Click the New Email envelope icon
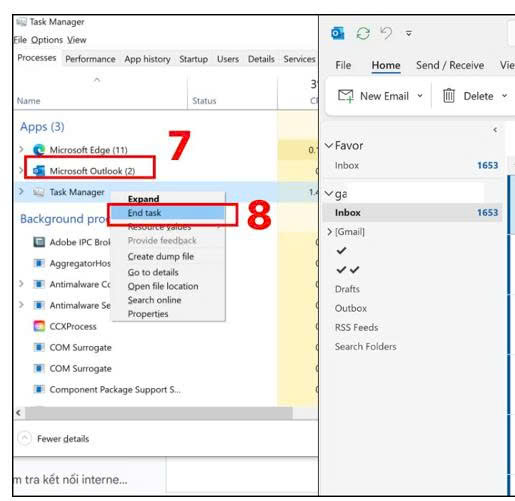This screenshot has height=501, width=515. point(345,96)
